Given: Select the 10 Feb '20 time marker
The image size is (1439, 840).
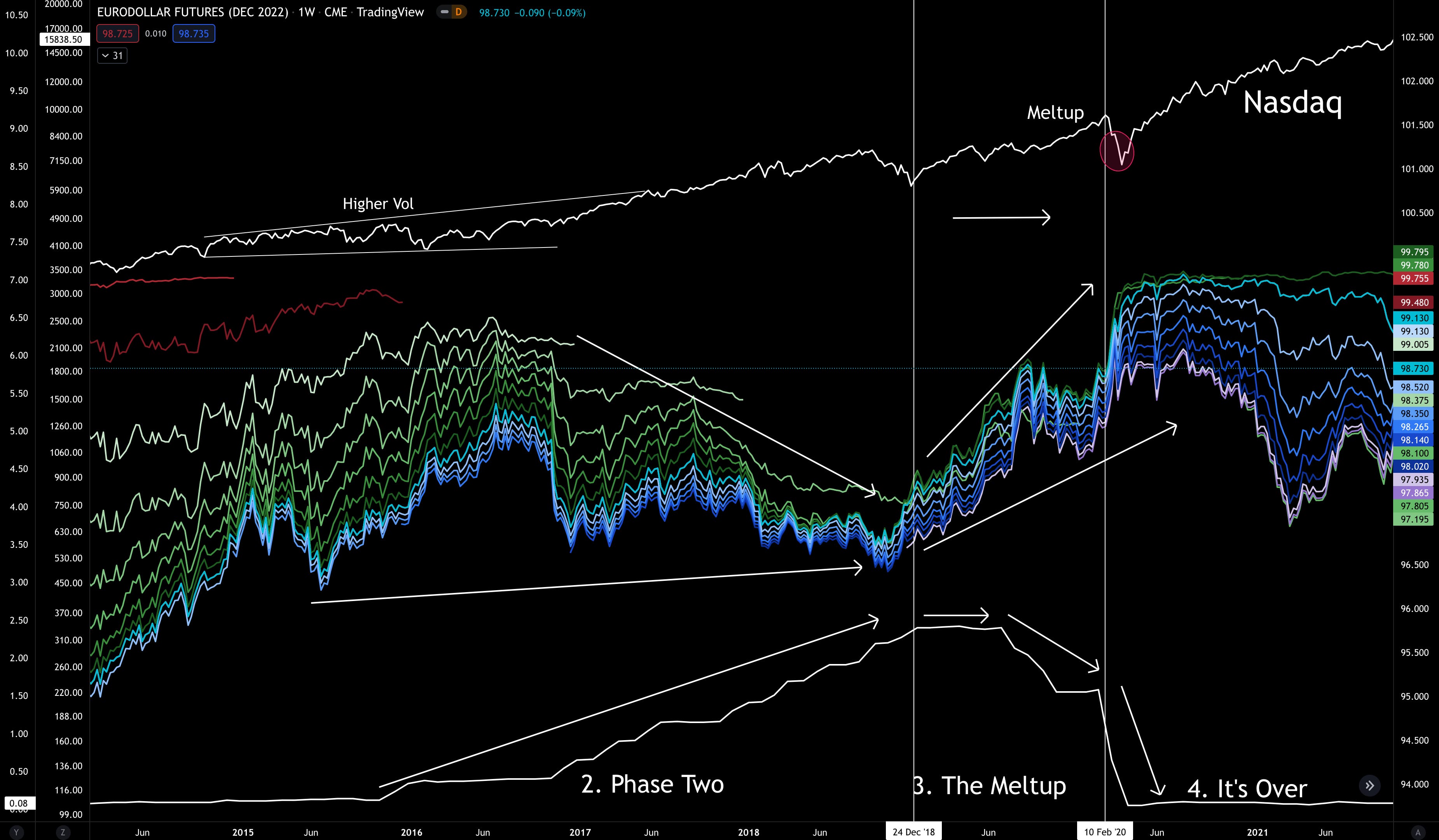Looking at the screenshot, I should [x=1105, y=831].
